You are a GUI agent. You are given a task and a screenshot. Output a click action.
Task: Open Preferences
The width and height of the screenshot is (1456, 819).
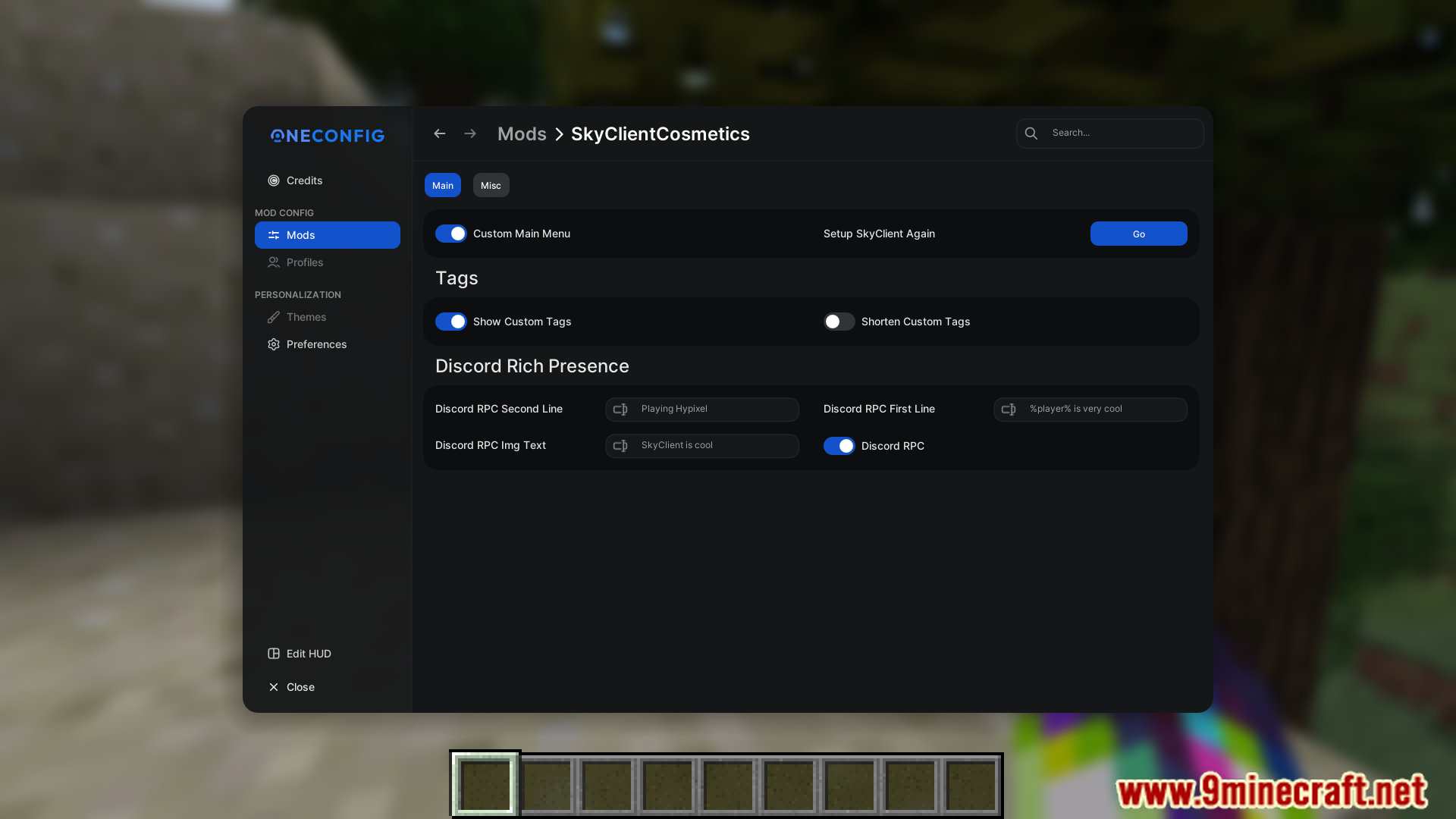pyautogui.click(x=327, y=344)
